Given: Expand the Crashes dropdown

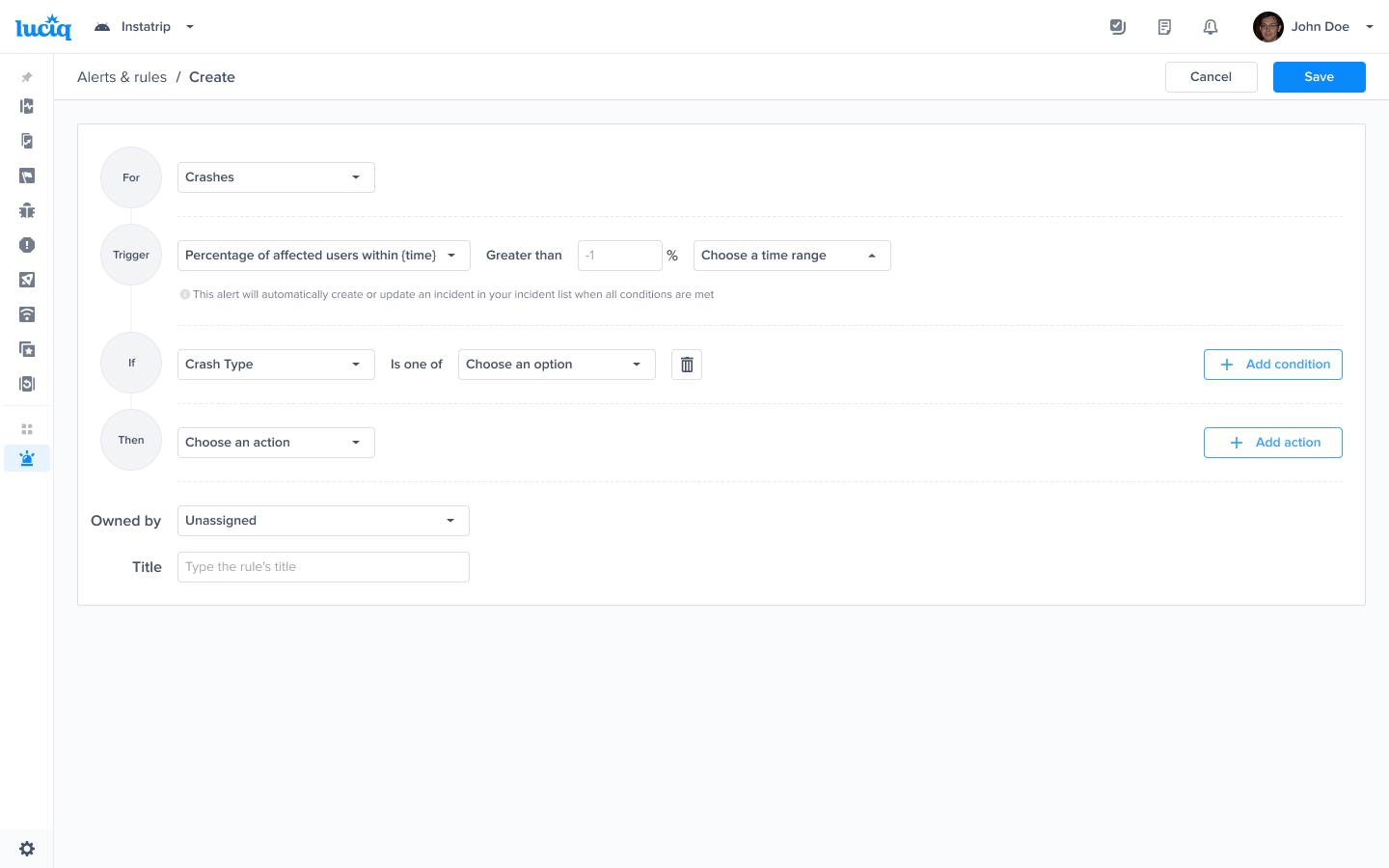Looking at the screenshot, I should [x=276, y=177].
